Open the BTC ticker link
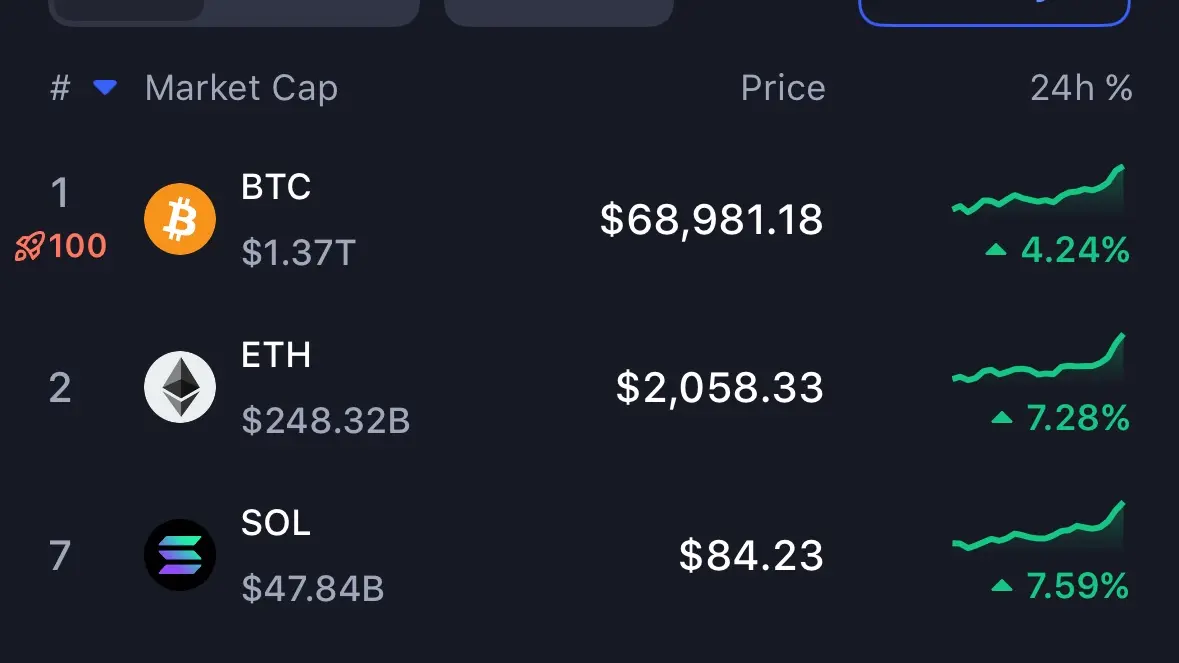 tap(276, 187)
